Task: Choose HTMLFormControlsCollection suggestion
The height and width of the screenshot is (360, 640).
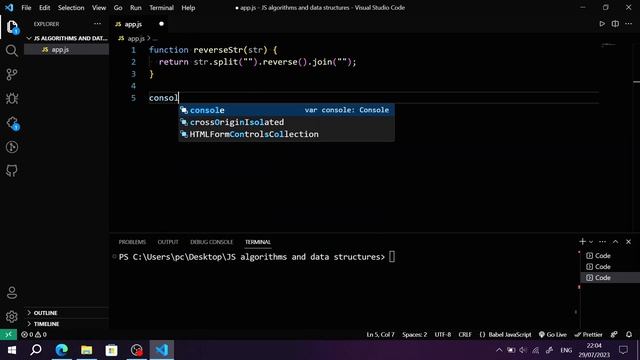Action: (287, 134)
